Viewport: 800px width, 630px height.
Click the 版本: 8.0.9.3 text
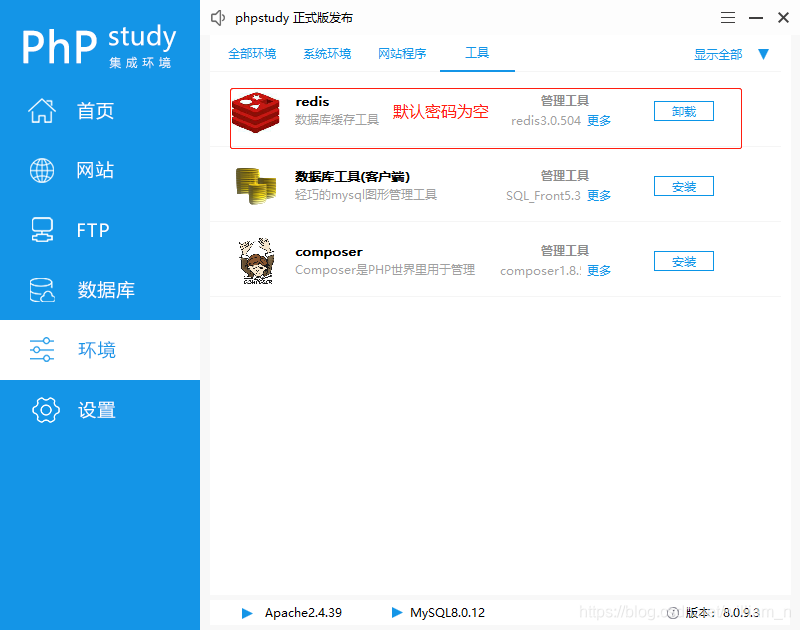722,613
